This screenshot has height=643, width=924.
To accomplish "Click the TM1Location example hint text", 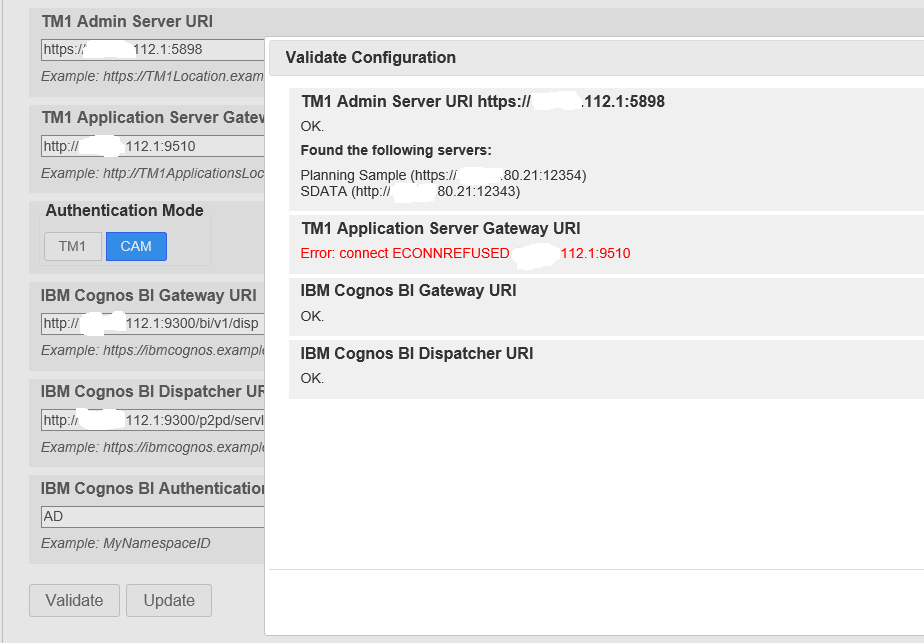I will pos(153,77).
